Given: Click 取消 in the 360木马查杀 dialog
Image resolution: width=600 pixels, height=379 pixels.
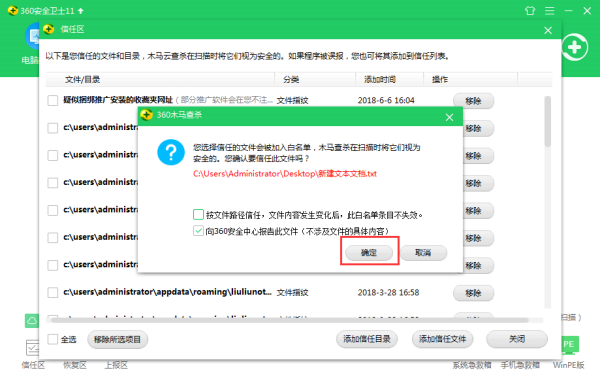Looking at the screenshot, I should pyautogui.click(x=423, y=253).
